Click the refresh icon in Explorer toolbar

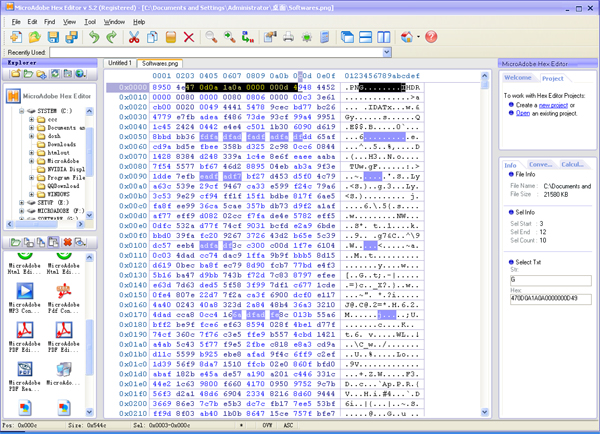pyautogui.click(x=55, y=73)
